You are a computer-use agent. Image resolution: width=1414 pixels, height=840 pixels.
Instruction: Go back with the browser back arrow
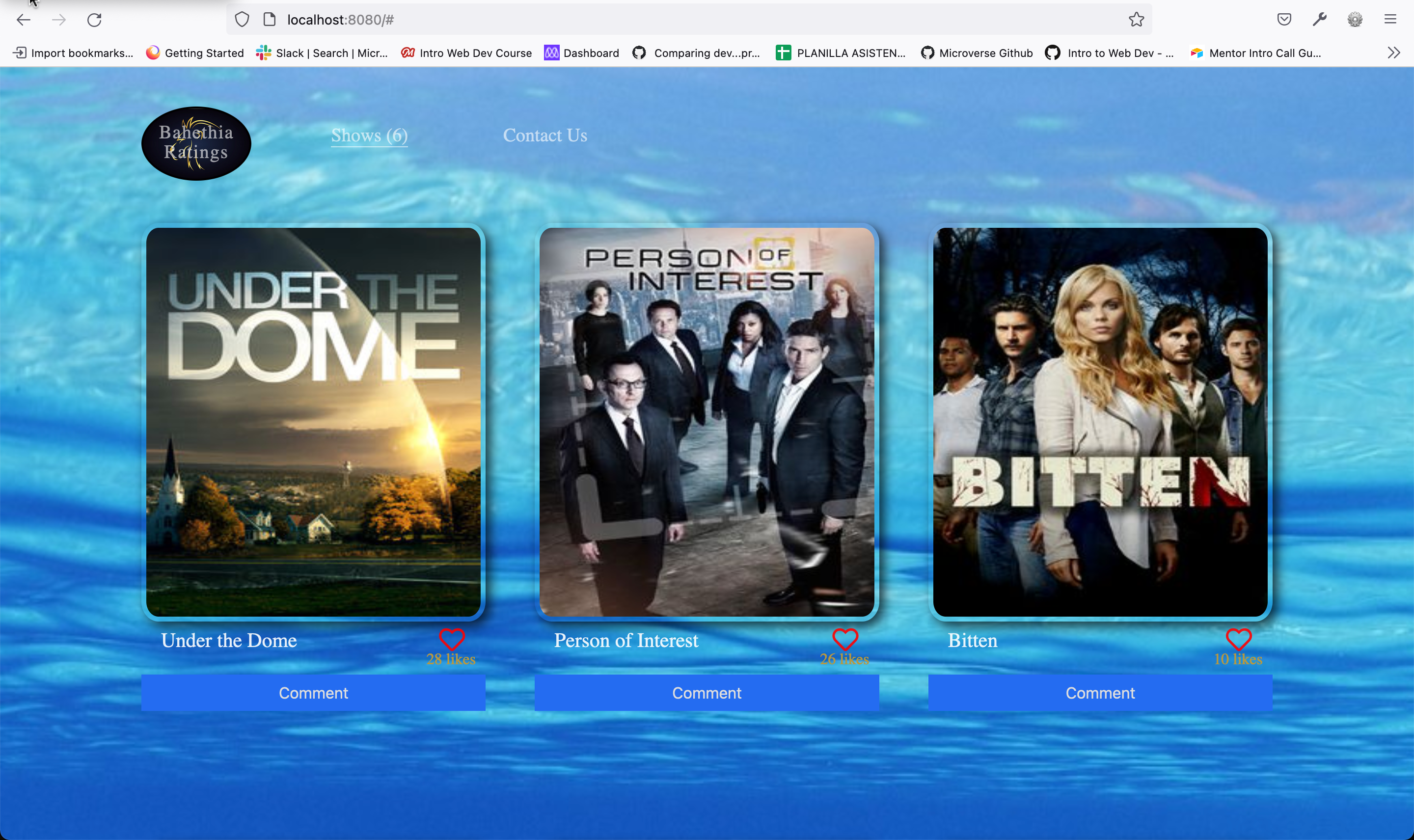pyautogui.click(x=23, y=20)
